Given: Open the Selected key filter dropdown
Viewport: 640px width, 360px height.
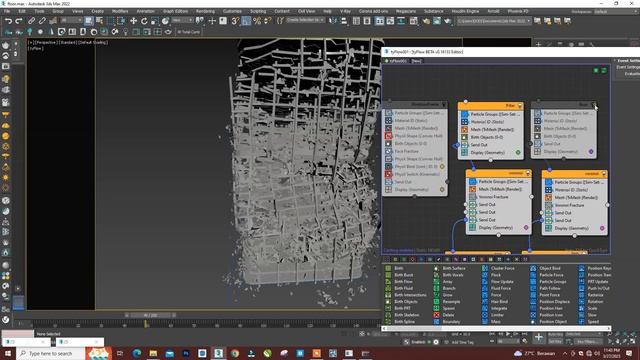Looking at the screenshot, I should click(x=584, y=334).
